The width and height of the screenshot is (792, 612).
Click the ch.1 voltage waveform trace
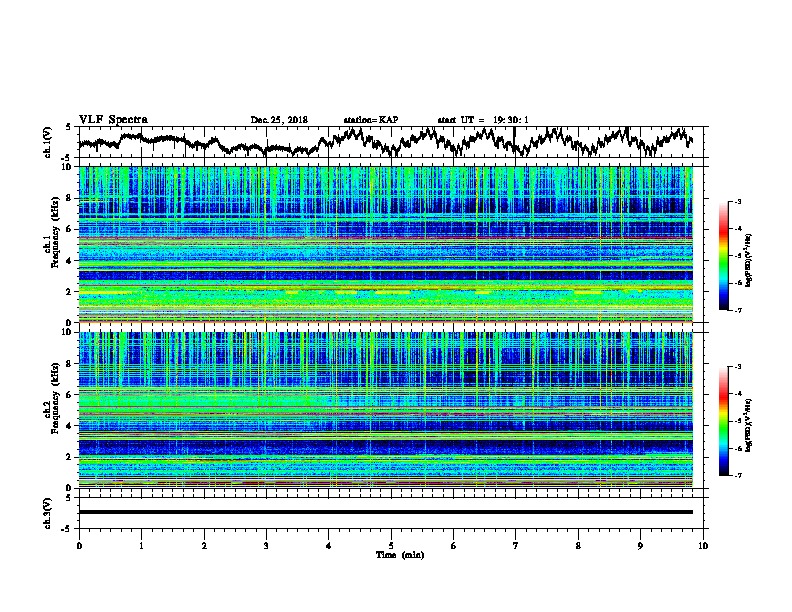pos(385,142)
